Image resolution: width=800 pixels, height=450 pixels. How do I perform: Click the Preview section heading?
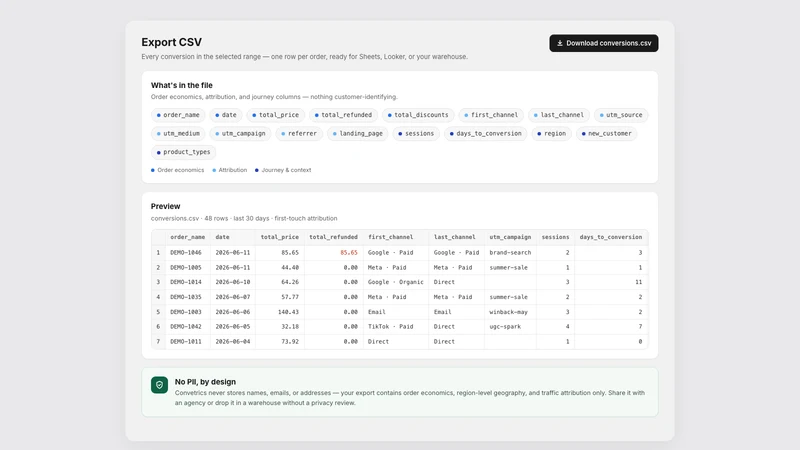tap(165, 206)
